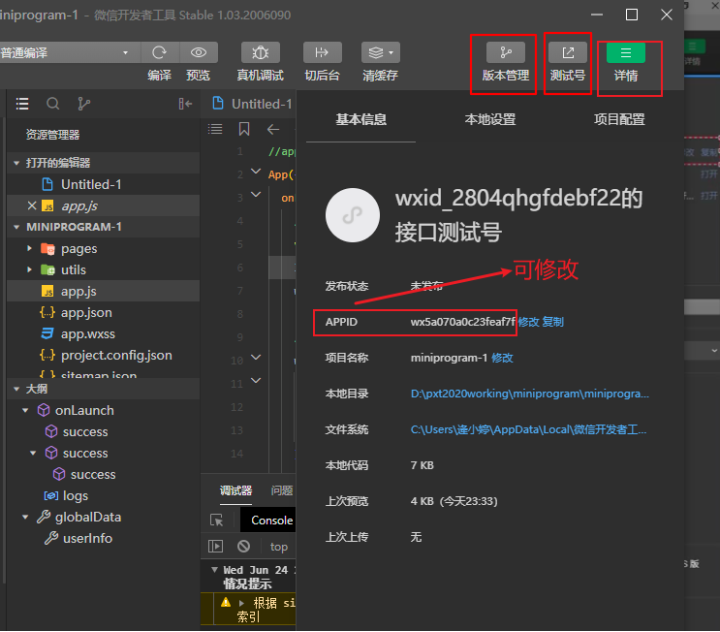Open the top context selector

tap(279, 547)
